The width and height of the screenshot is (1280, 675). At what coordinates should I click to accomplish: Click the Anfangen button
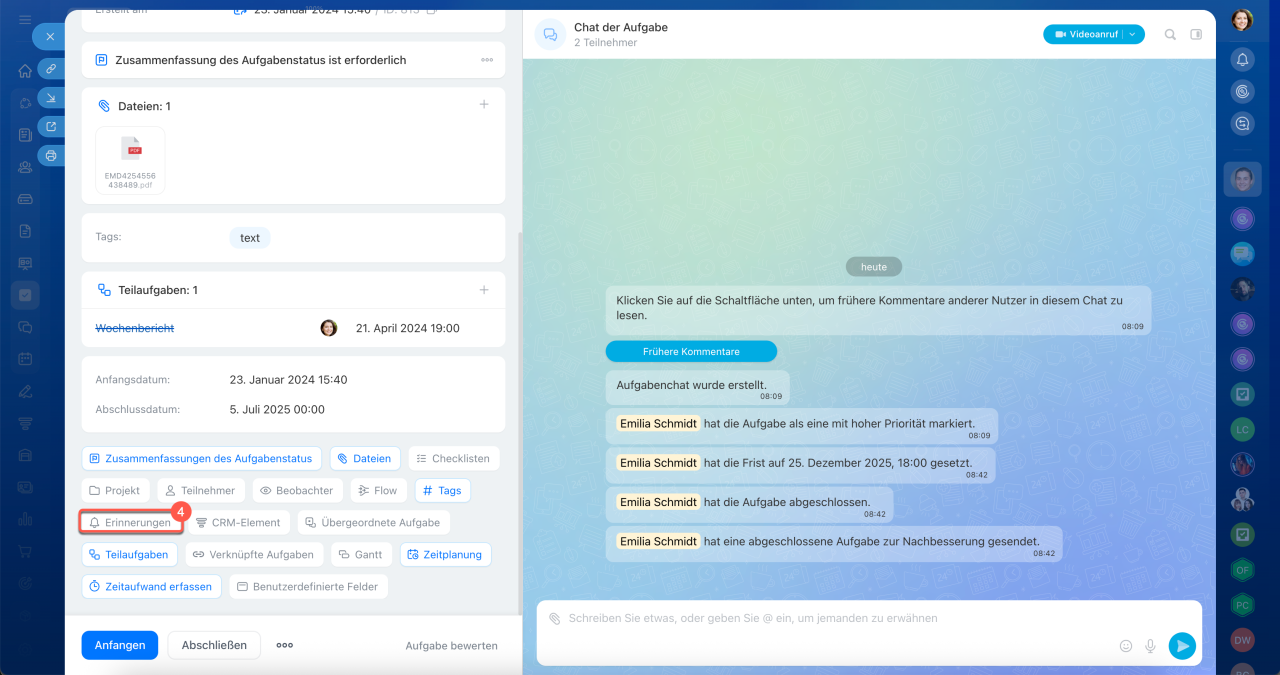(120, 645)
